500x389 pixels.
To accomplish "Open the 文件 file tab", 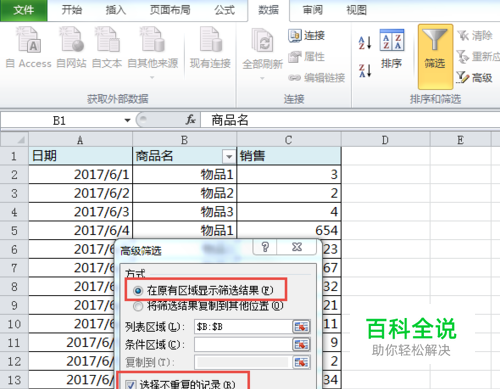I will coord(24,10).
